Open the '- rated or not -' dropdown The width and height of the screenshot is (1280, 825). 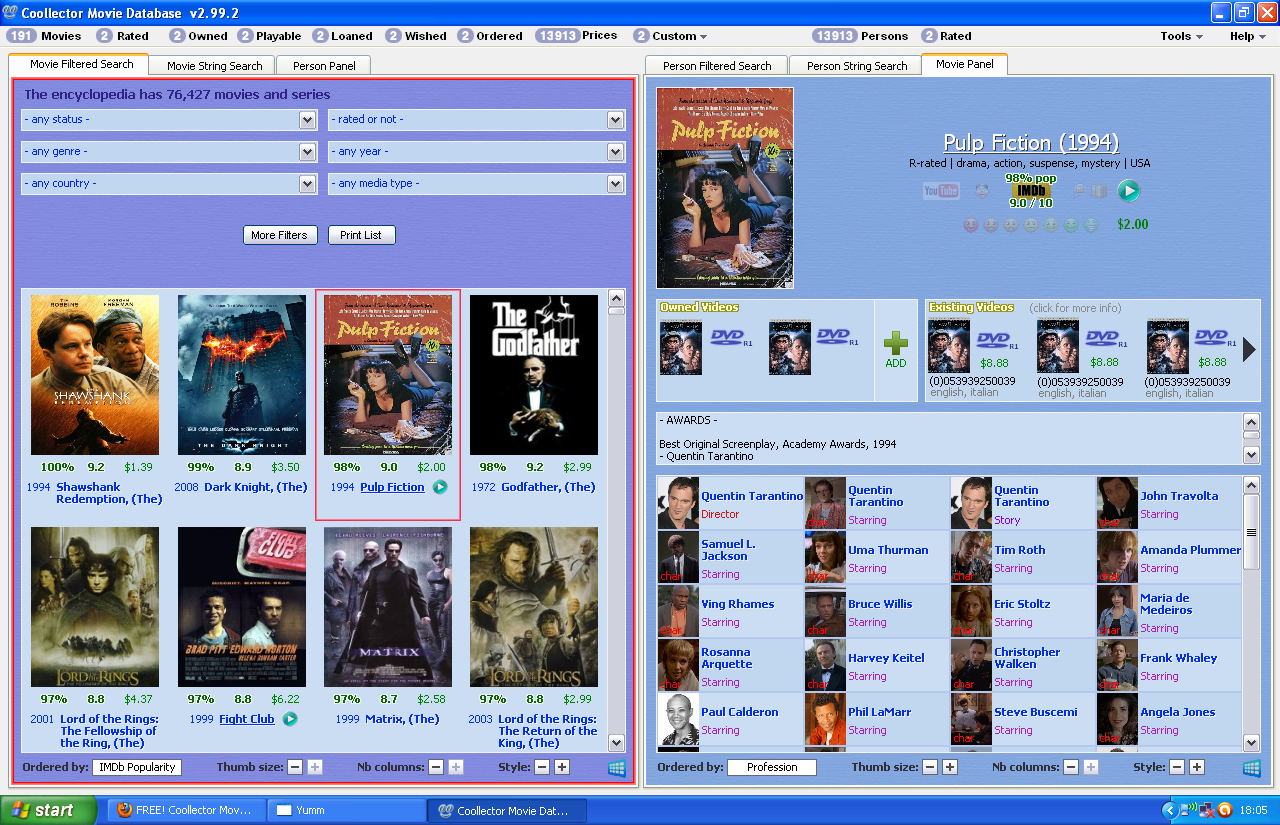click(477, 120)
